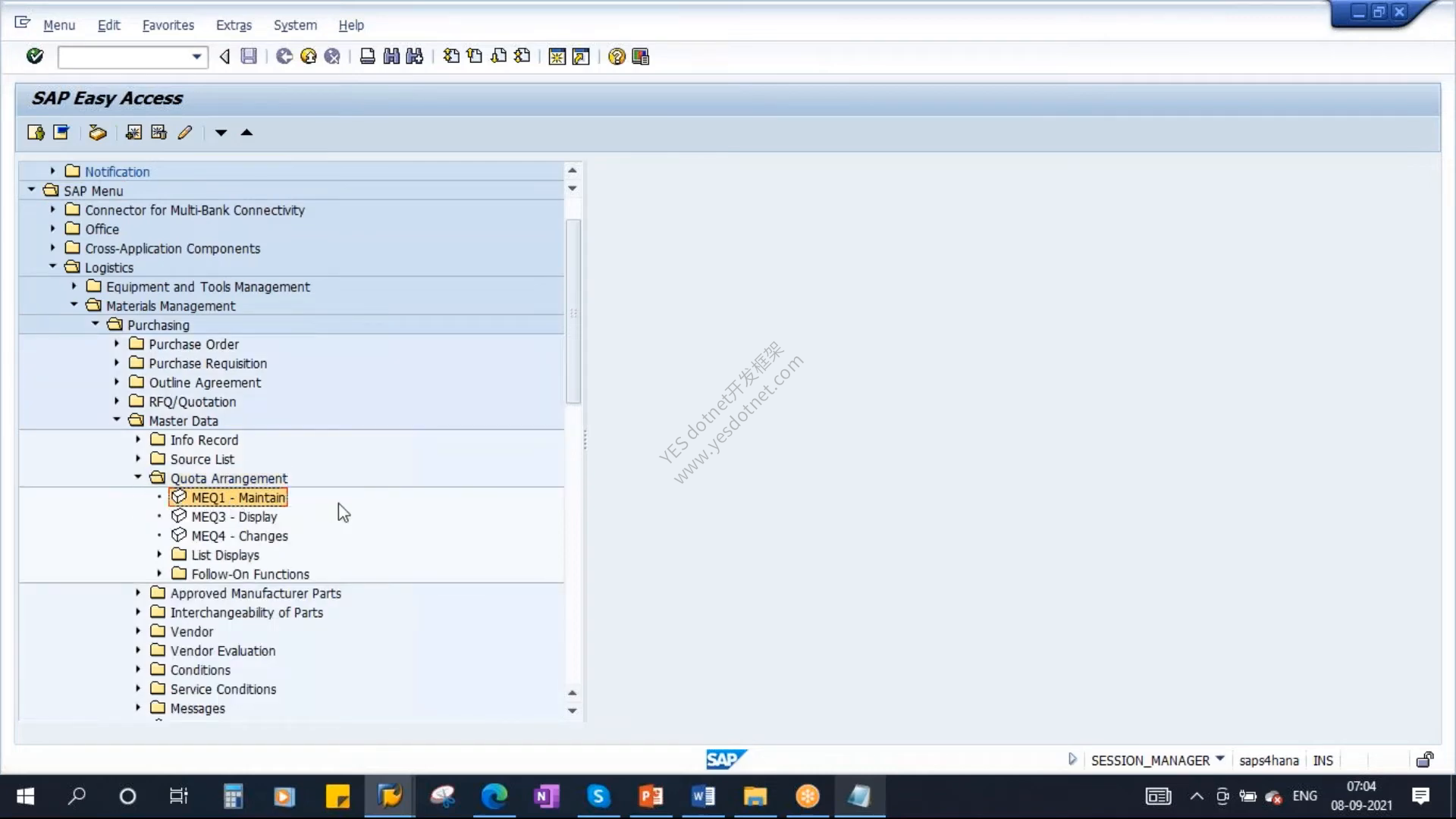Screen dimensions: 1456x819
Task: Open the Favorites menu
Action: coord(168,25)
